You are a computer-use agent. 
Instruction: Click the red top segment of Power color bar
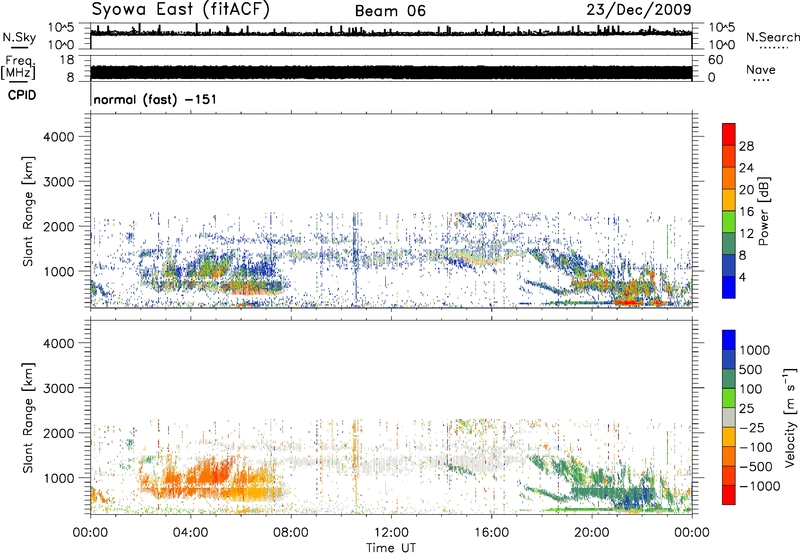click(729, 134)
